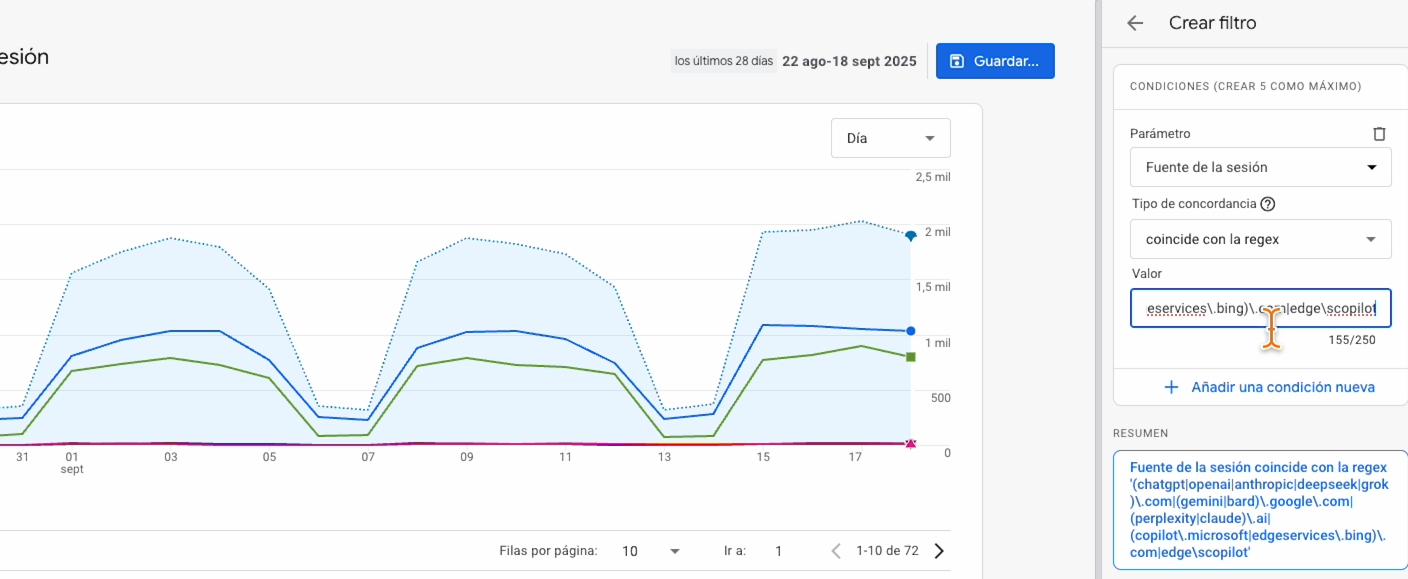Image resolution: width=1408 pixels, height=579 pixels.
Task: Change Filas por página dropdown value
Action: pos(650,551)
